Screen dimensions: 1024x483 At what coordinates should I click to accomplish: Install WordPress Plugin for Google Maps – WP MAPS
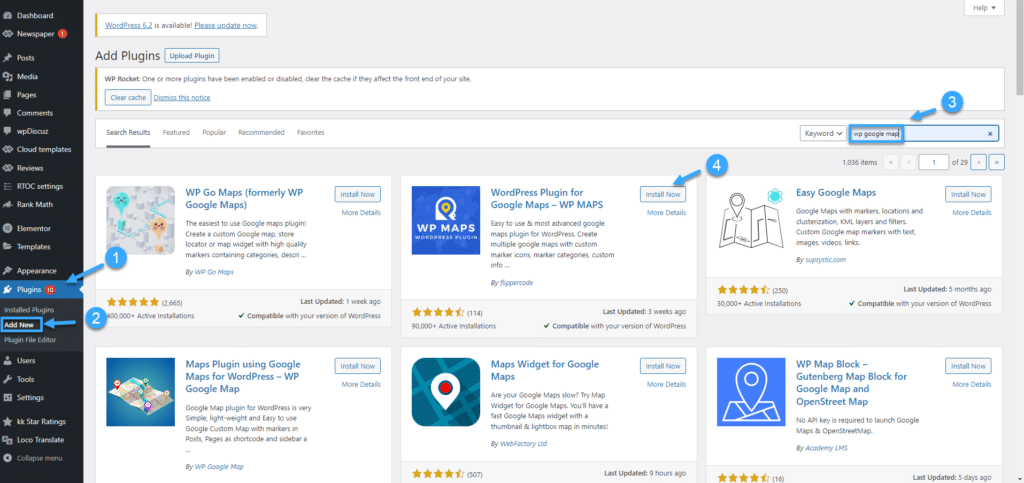(x=663, y=194)
